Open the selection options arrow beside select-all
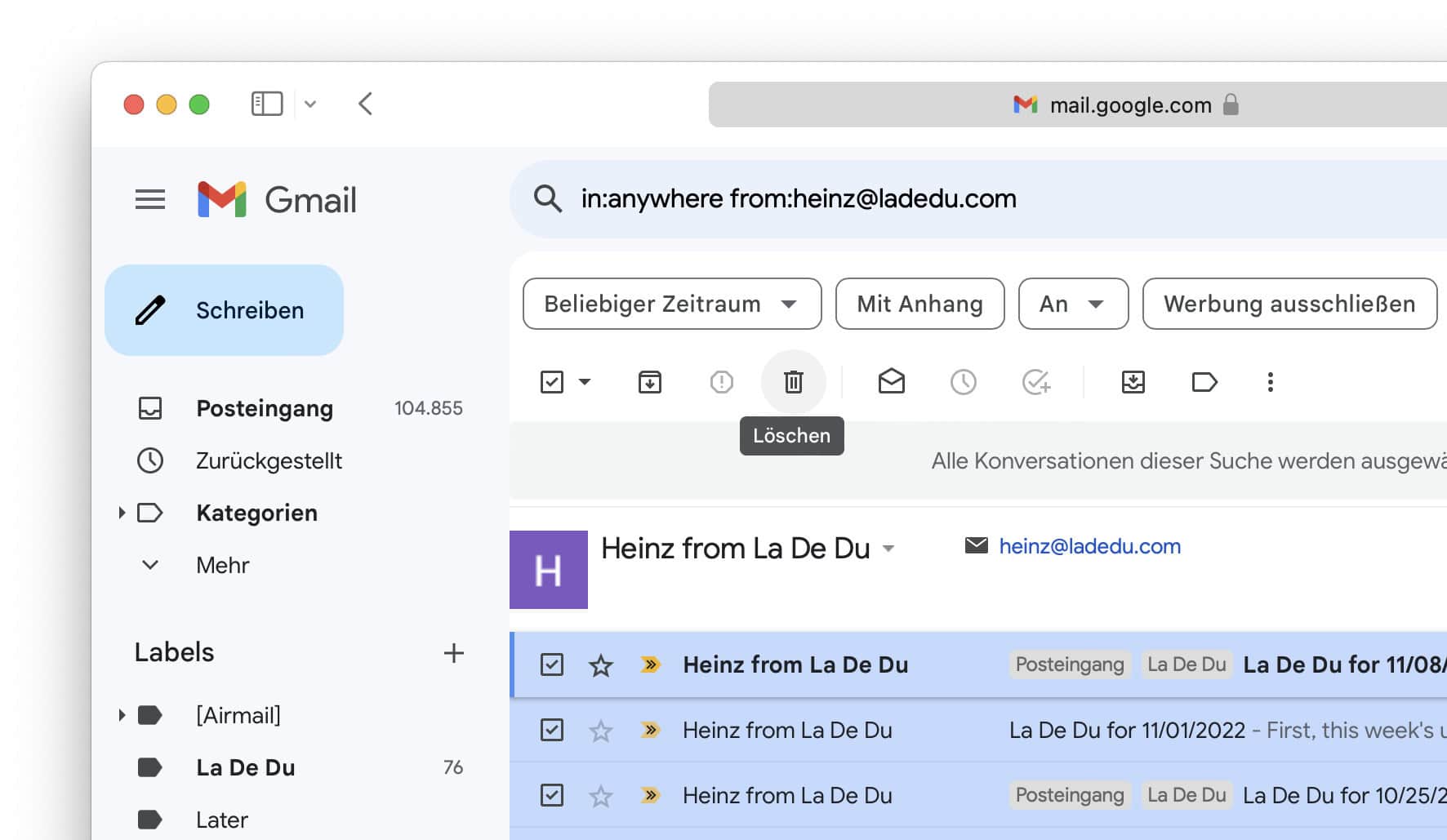 point(585,382)
